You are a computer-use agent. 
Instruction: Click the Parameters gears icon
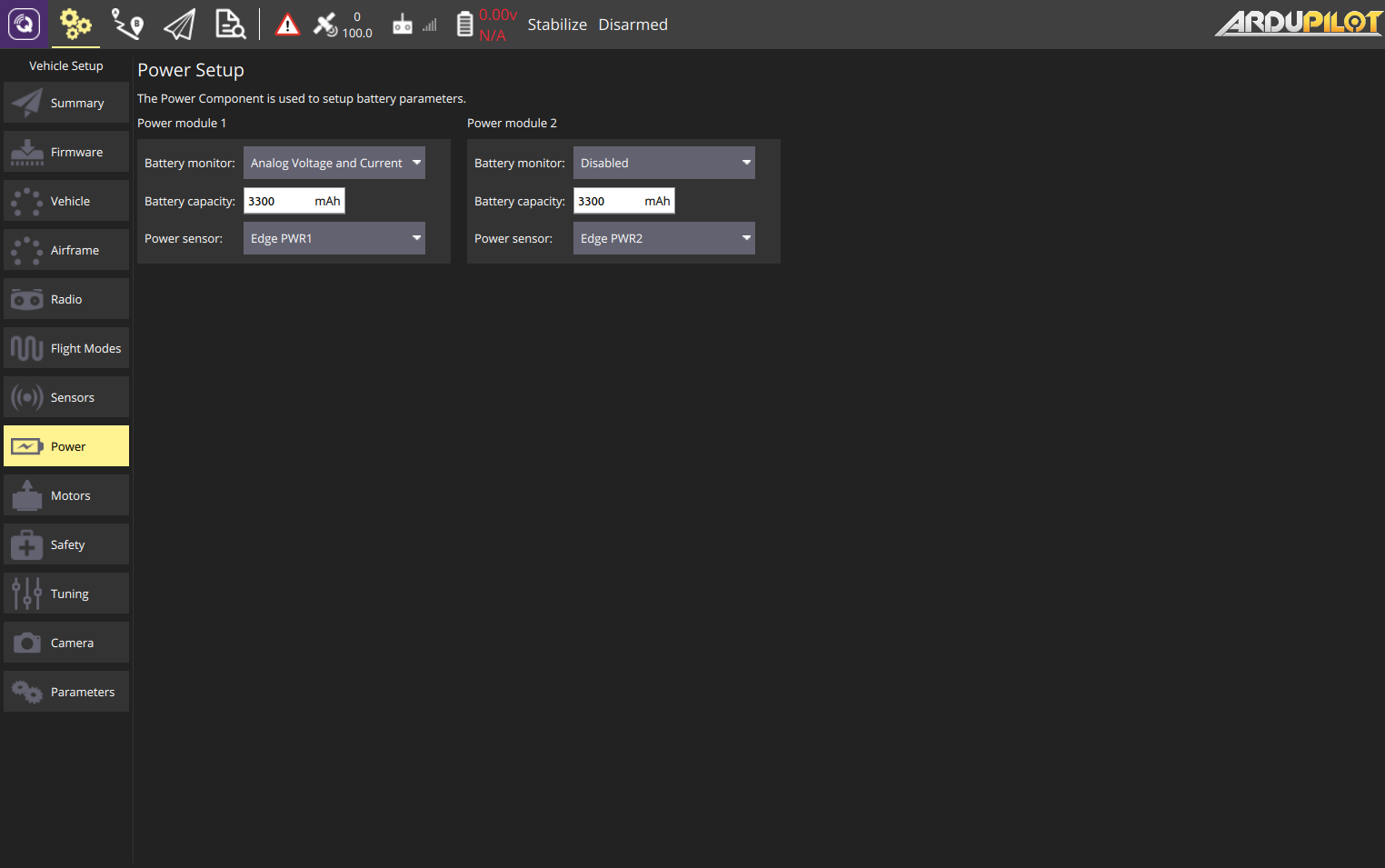click(x=27, y=692)
